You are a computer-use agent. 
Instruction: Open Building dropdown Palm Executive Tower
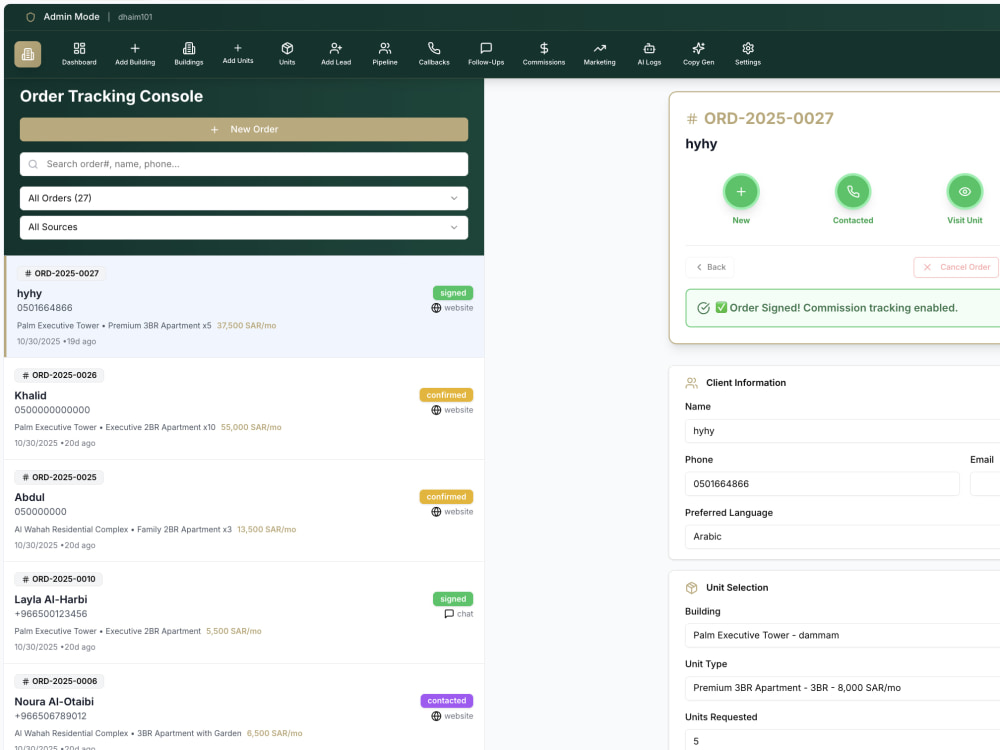[842, 635]
